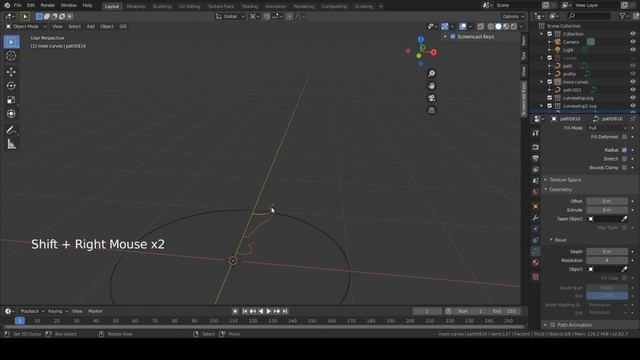Select the Move tool
Screen dimensions: 640x360
(x=11, y=72)
